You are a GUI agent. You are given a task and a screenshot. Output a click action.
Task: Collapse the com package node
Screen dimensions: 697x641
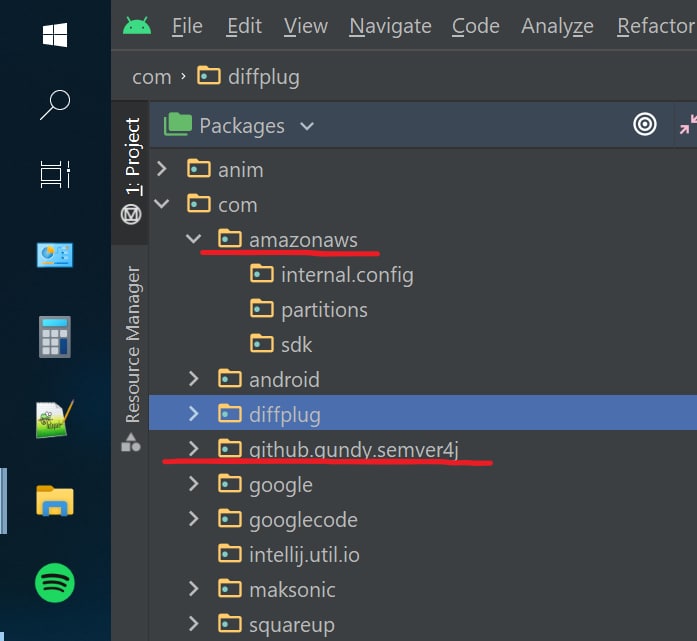tap(161, 204)
